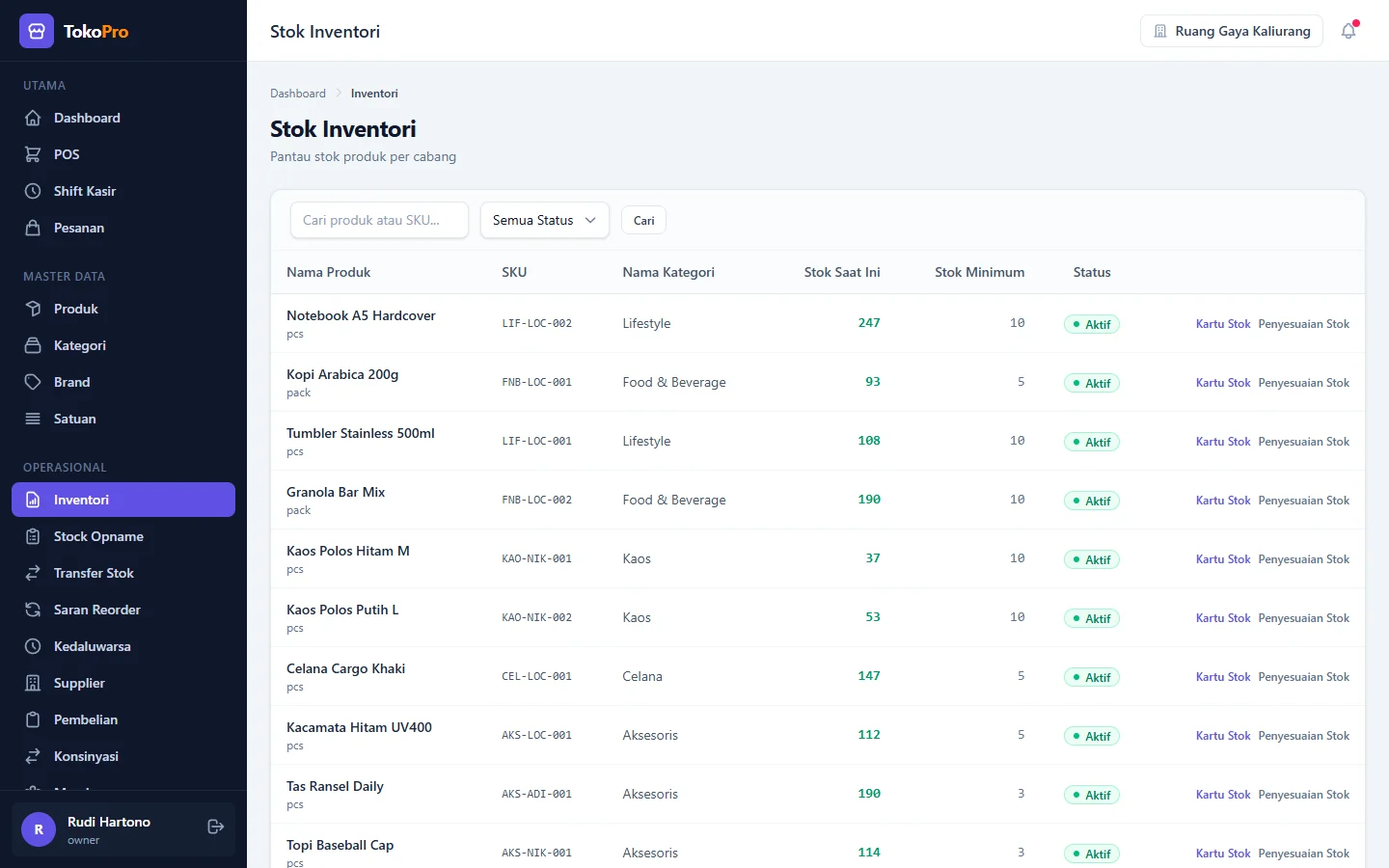This screenshot has height=868, width=1389.
Task: Click the Kacamata Hitam UV400 product name
Action: click(x=359, y=727)
